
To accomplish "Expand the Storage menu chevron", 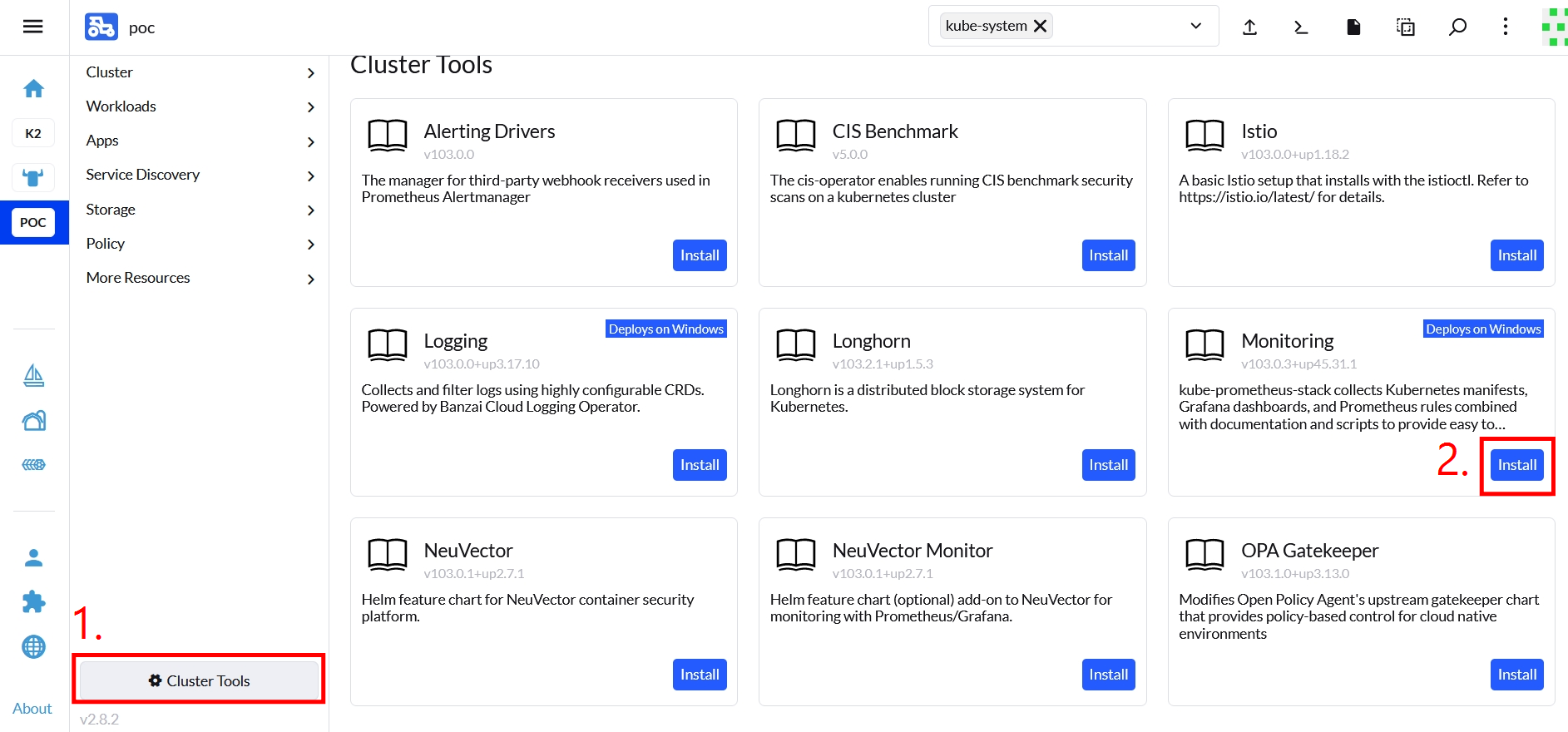I will 311,210.
